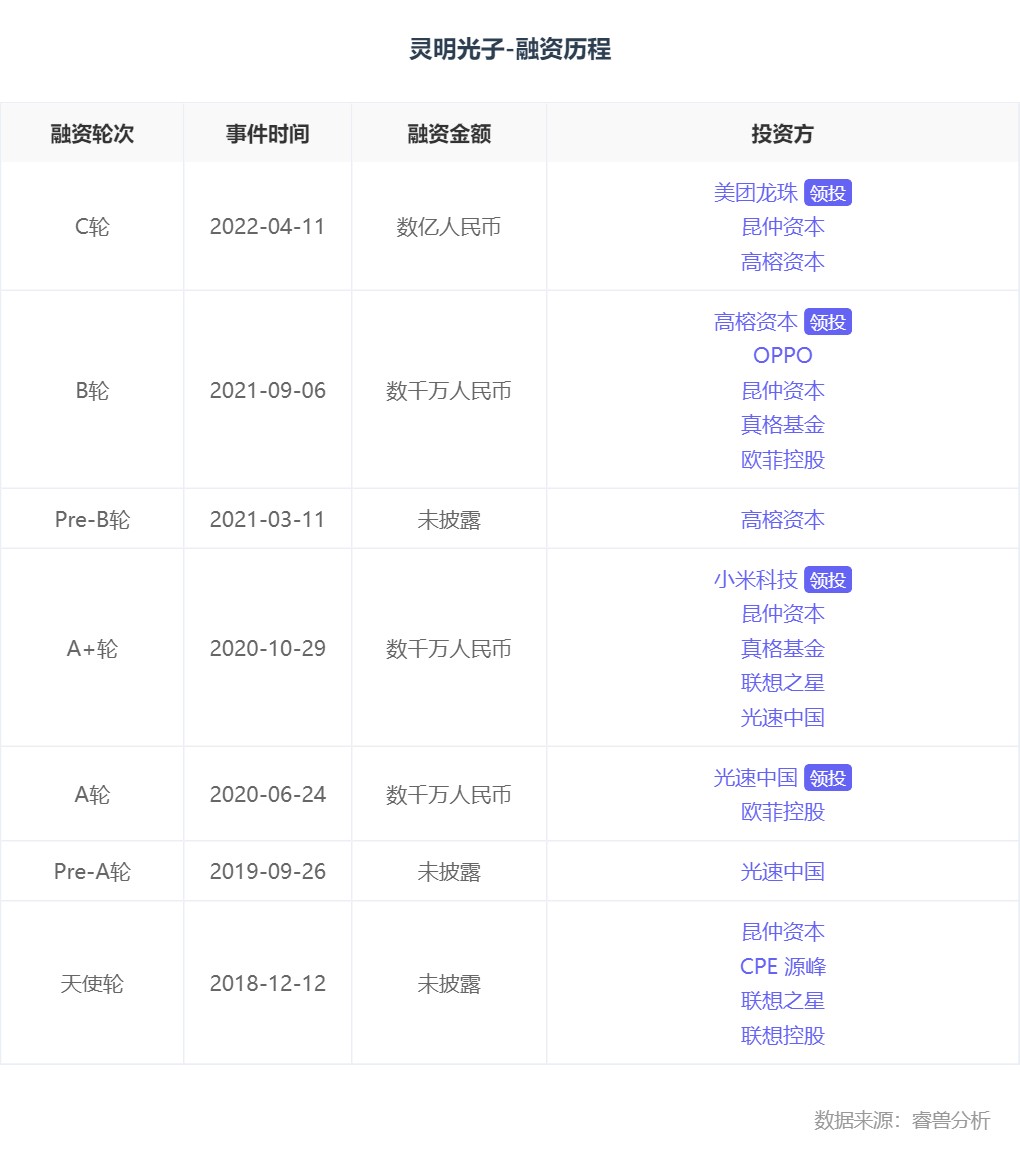This screenshot has width=1020, height=1174.
Task: Select date 2021-03-11
Action: point(267,520)
